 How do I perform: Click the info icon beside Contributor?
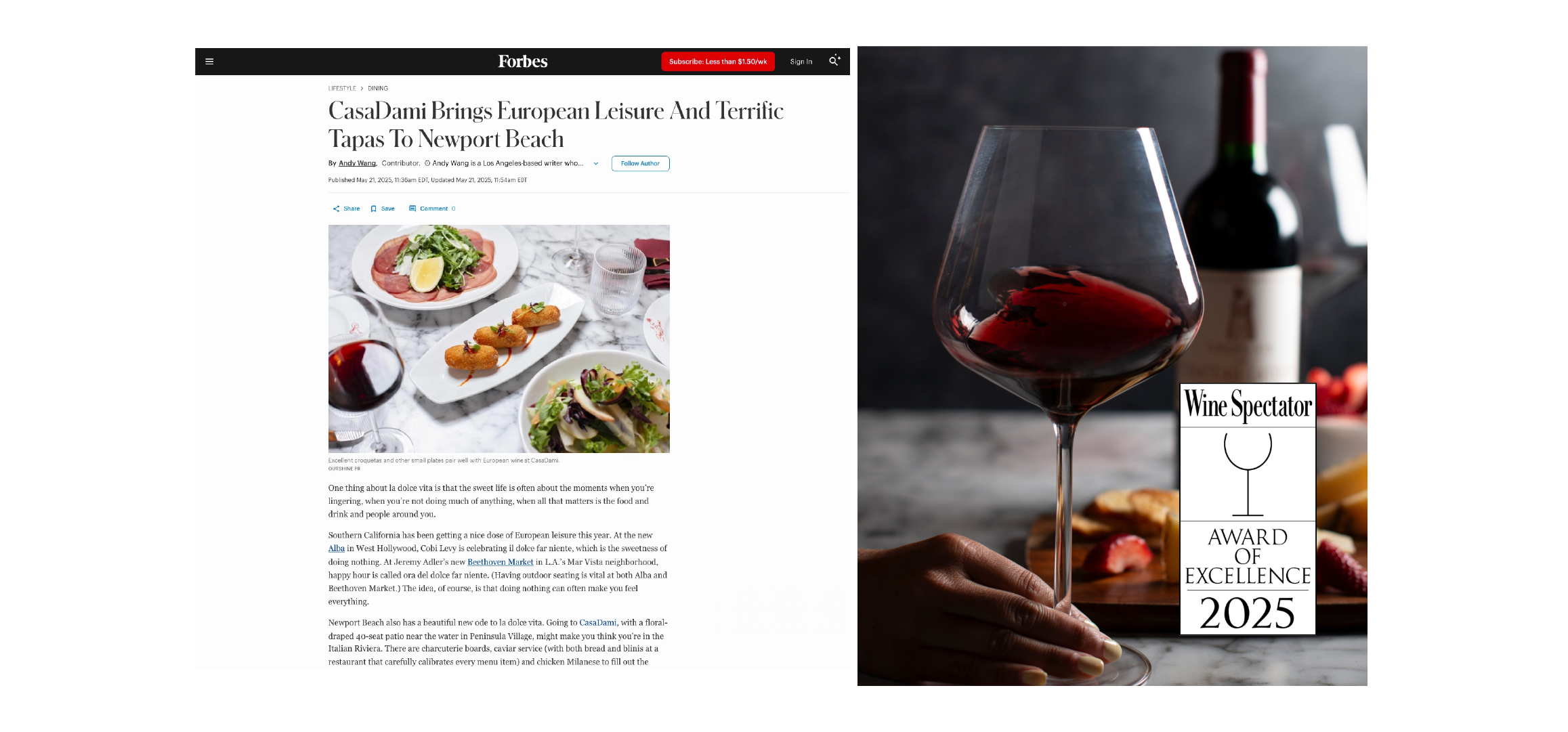pyautogui.click(x=427, y=163)
